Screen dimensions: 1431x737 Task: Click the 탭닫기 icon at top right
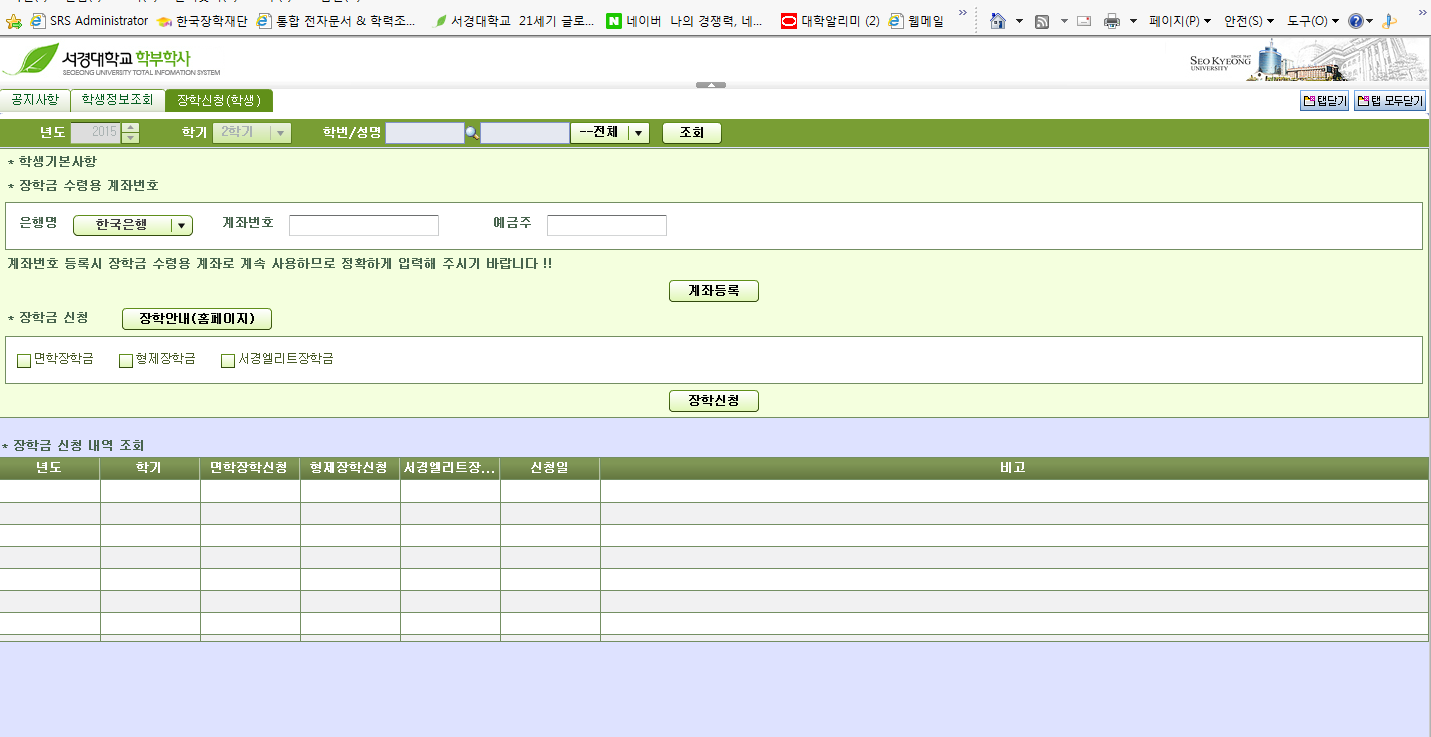coord(1322,100)
